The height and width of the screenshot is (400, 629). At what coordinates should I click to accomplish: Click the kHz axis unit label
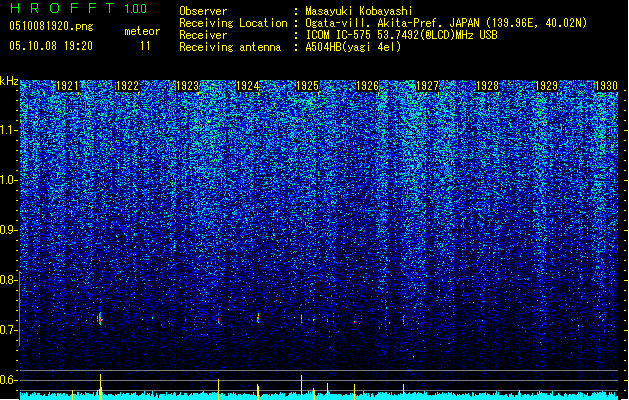(9, 81)
